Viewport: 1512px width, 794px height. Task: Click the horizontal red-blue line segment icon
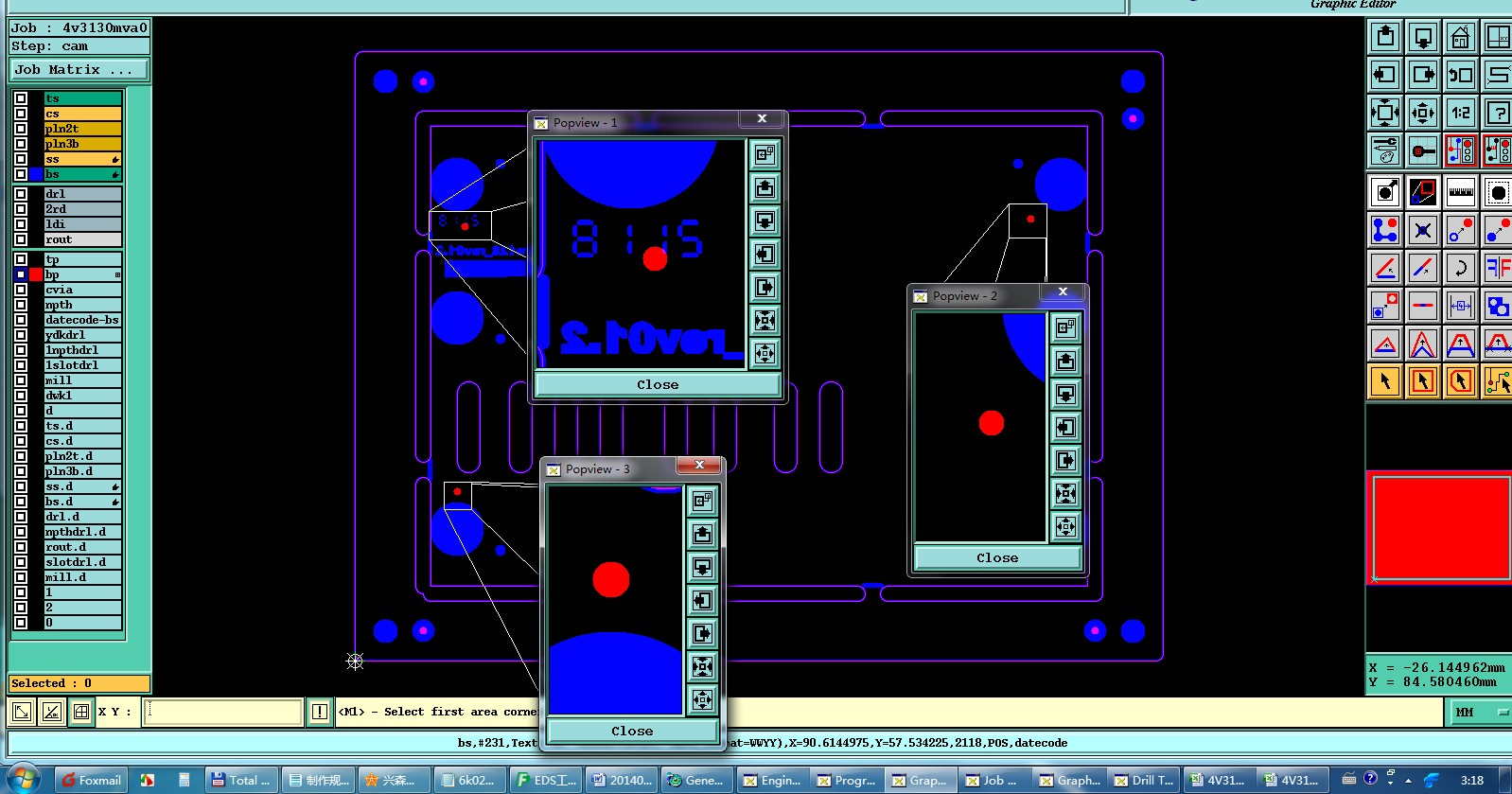point(1423,306)
